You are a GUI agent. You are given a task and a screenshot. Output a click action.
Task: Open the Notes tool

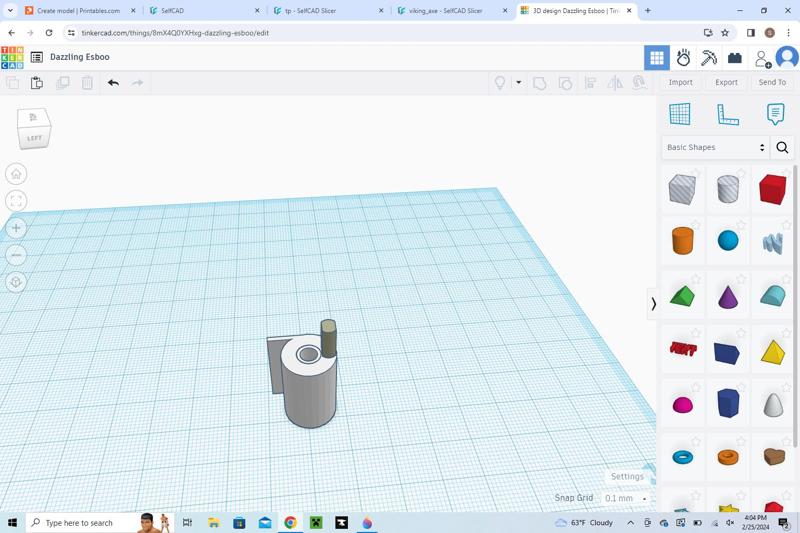[775, 114]
